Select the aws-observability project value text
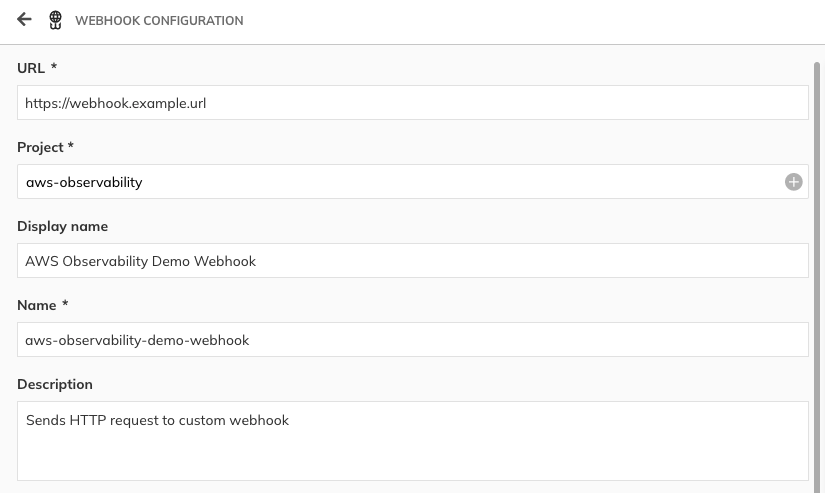 coord(84,182)
